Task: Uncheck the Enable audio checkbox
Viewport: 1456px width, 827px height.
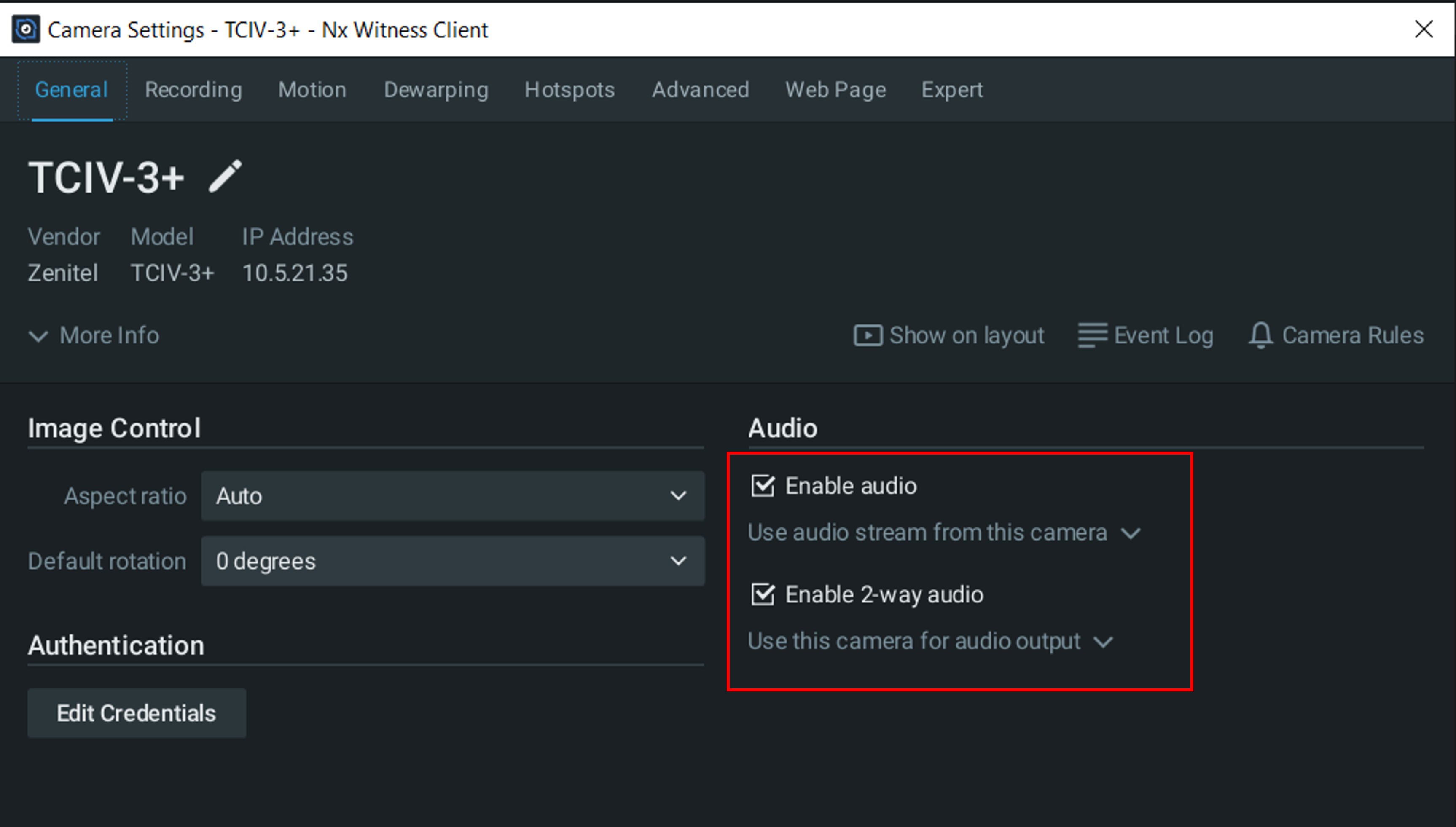Action: 763,486
